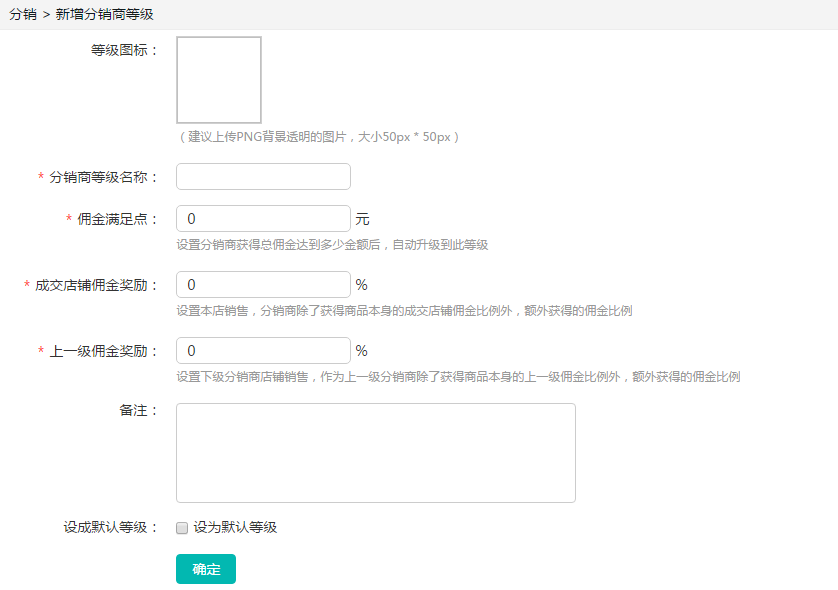Click the 元 unit beside 佣金满足点
The width and height of the screenshot is (838, 590).
tap(362, 219)
